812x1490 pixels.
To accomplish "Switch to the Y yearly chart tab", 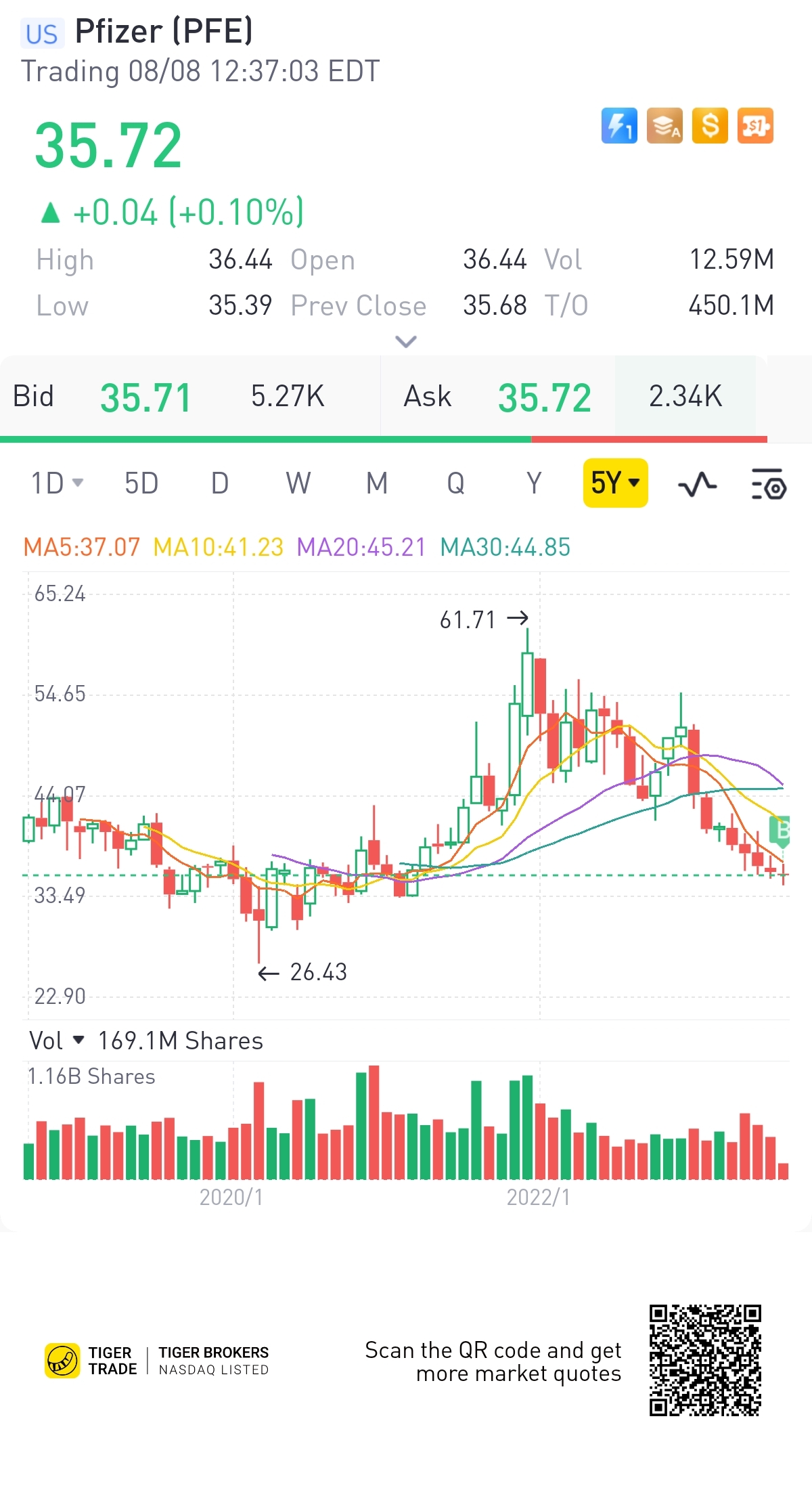I will pyautogui.click(x=534, y=483).
